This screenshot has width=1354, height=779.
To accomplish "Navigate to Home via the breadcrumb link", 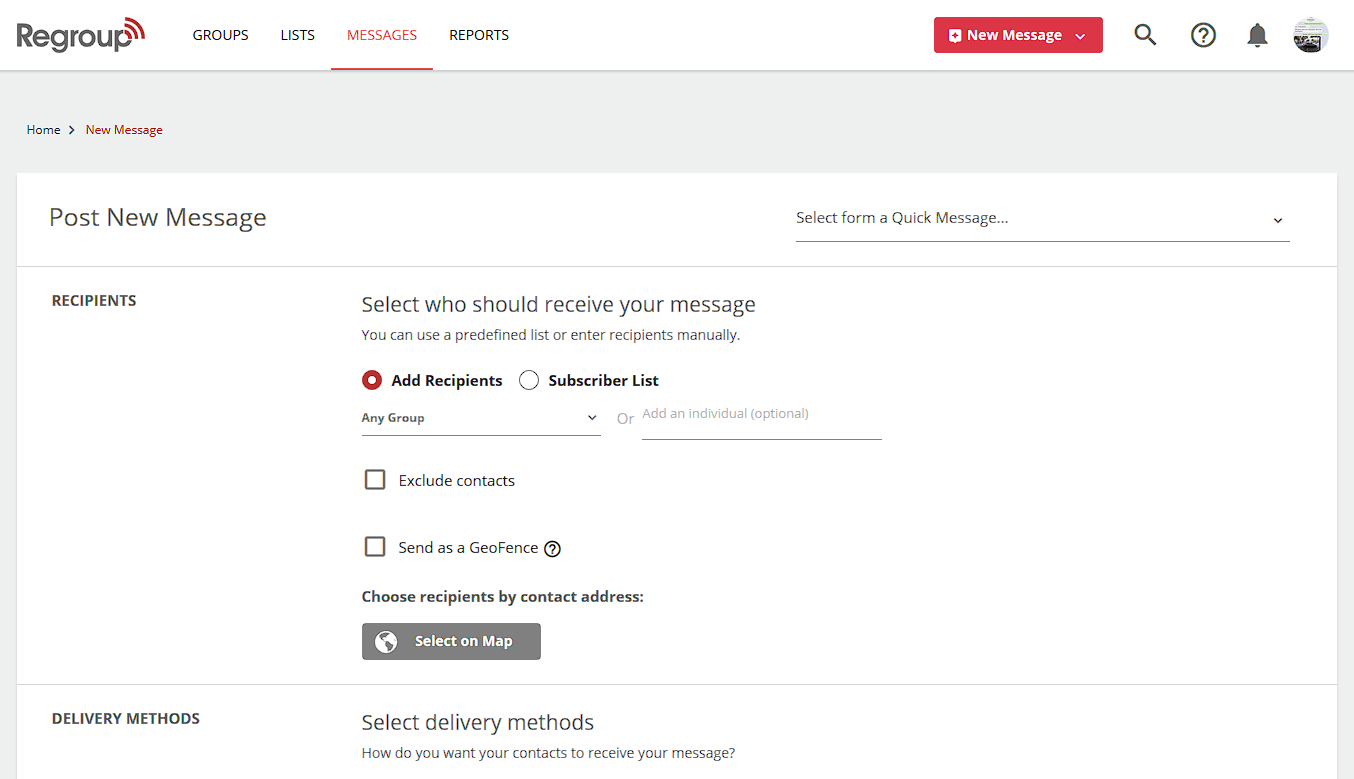I will tap(43, 129).
